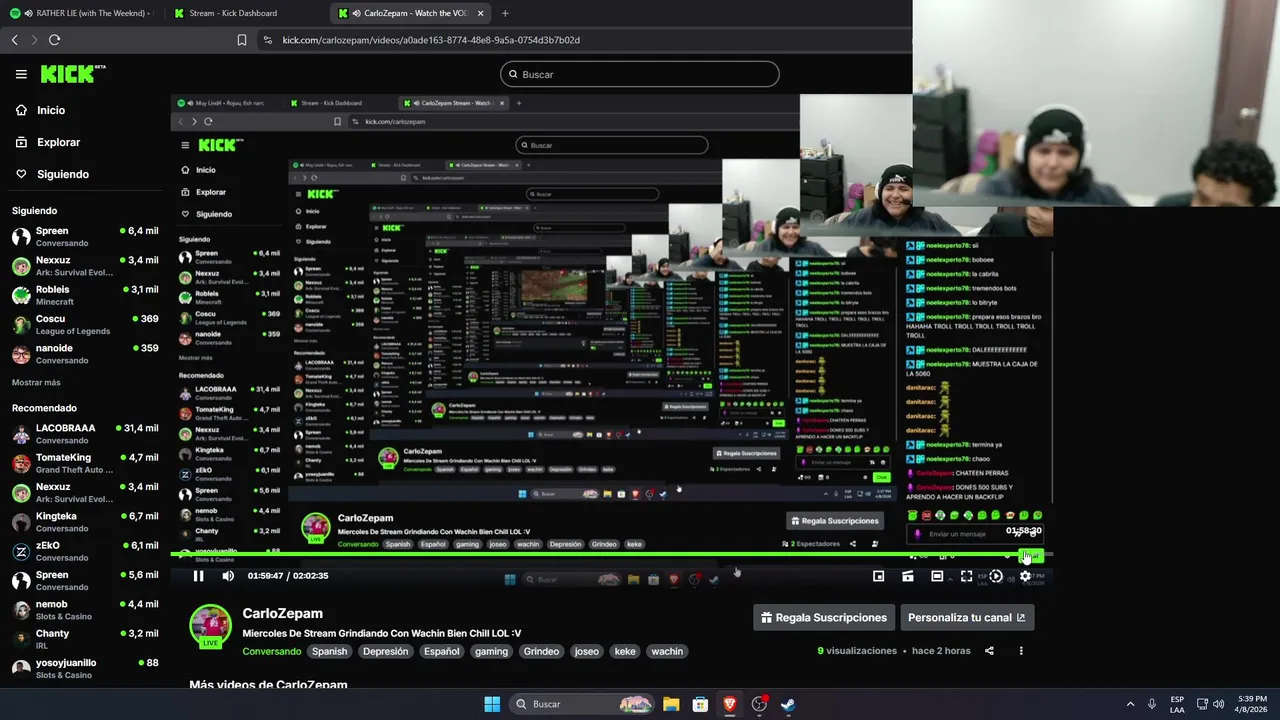Image resolution: width=1280 pixels, height=720 pixels.
Task: Open the Windows Start menu
Action: tap(492, 704)
